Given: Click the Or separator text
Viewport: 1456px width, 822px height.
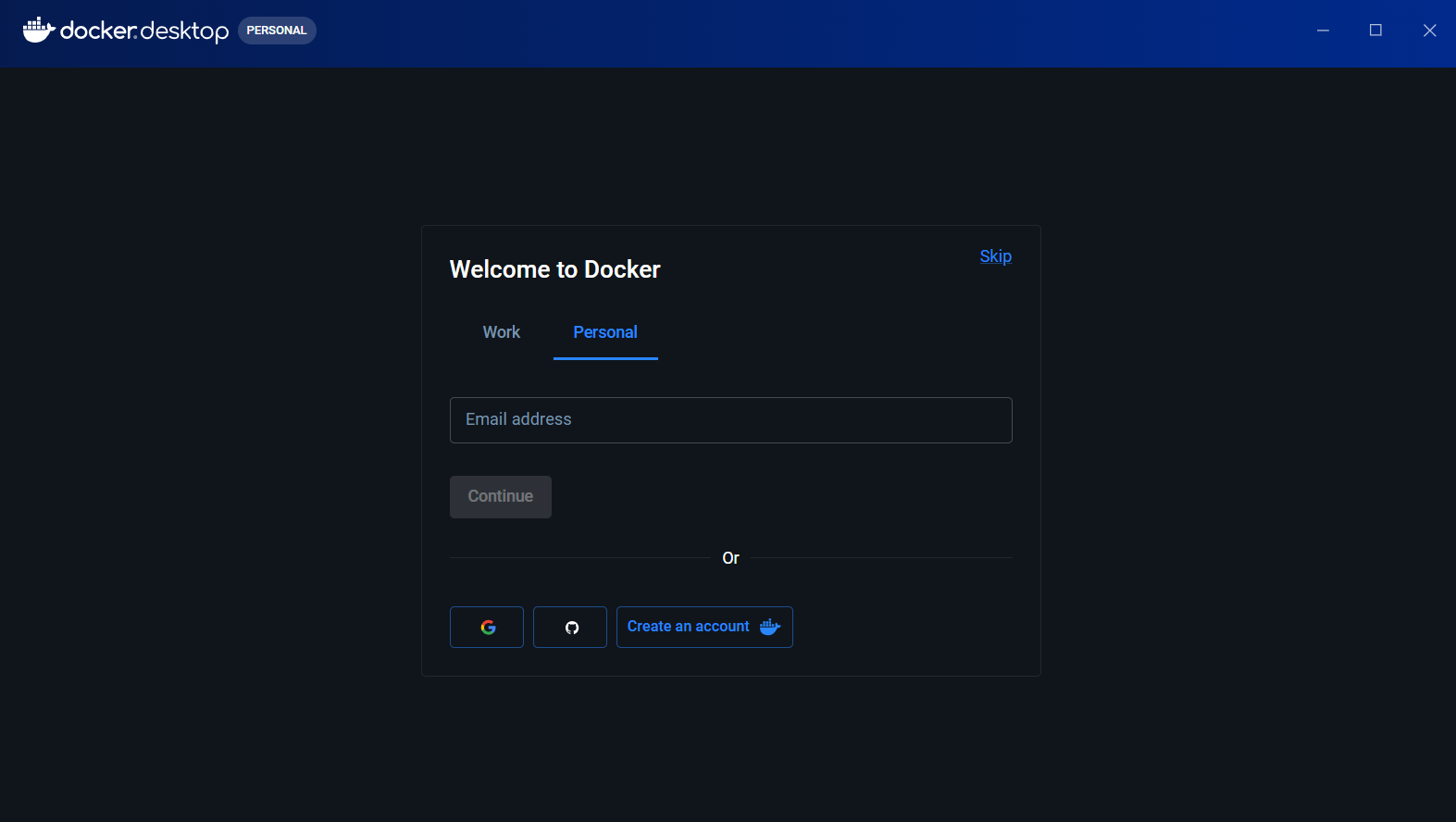Looking at the screenshot, I should pyautogui.click(x=731, y=558).
